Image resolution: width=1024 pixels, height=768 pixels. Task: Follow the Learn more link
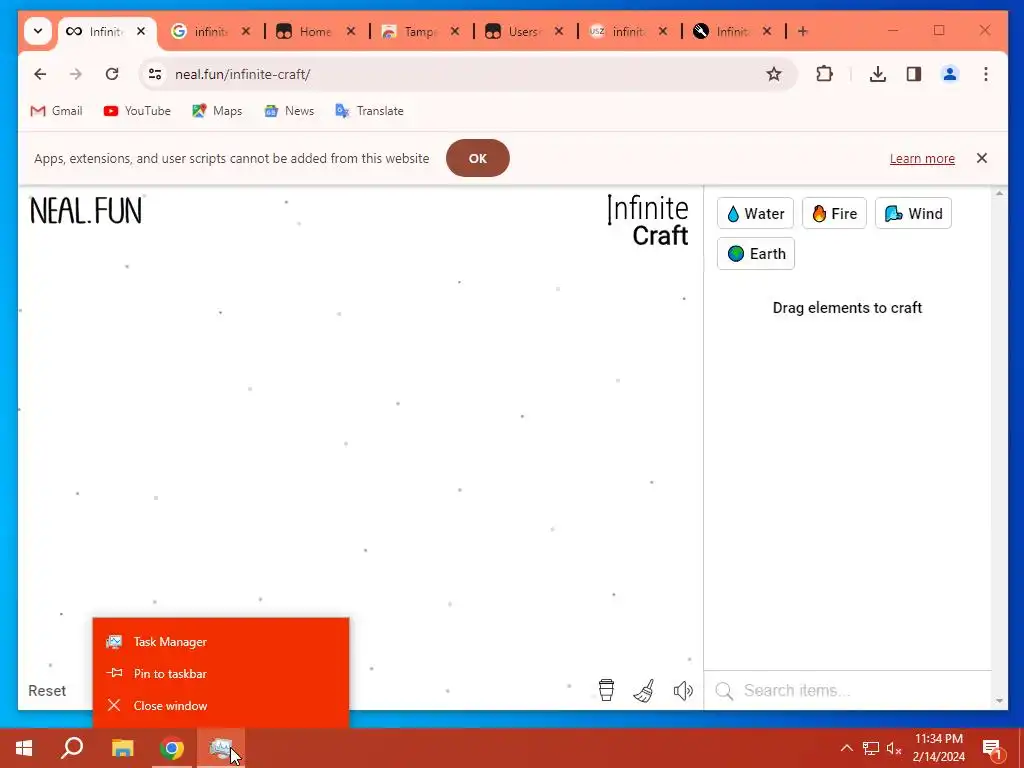(922, 159)
